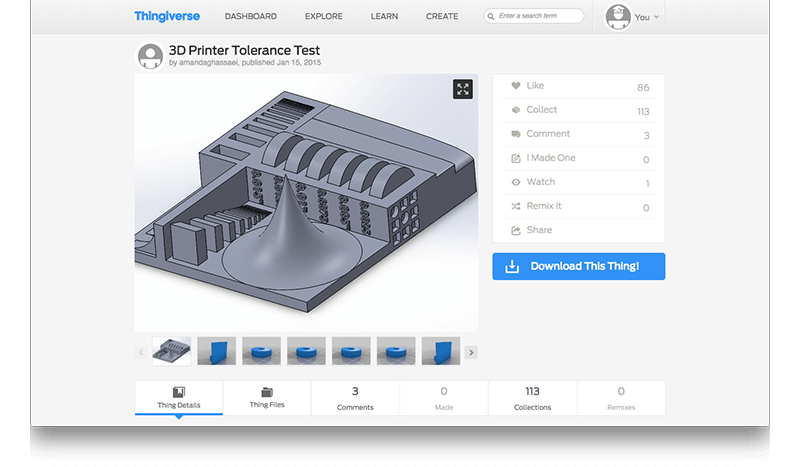Click the main 3D model preview image

tap(306, 203)
